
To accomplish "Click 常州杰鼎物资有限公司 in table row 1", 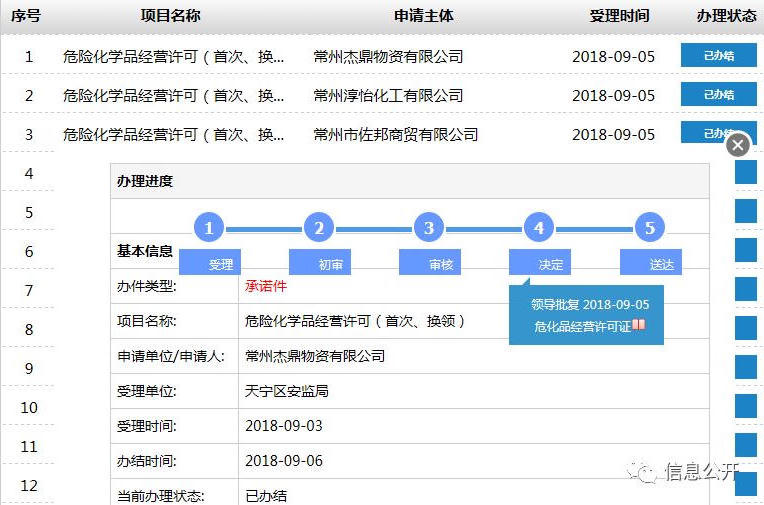I will 388,57.
